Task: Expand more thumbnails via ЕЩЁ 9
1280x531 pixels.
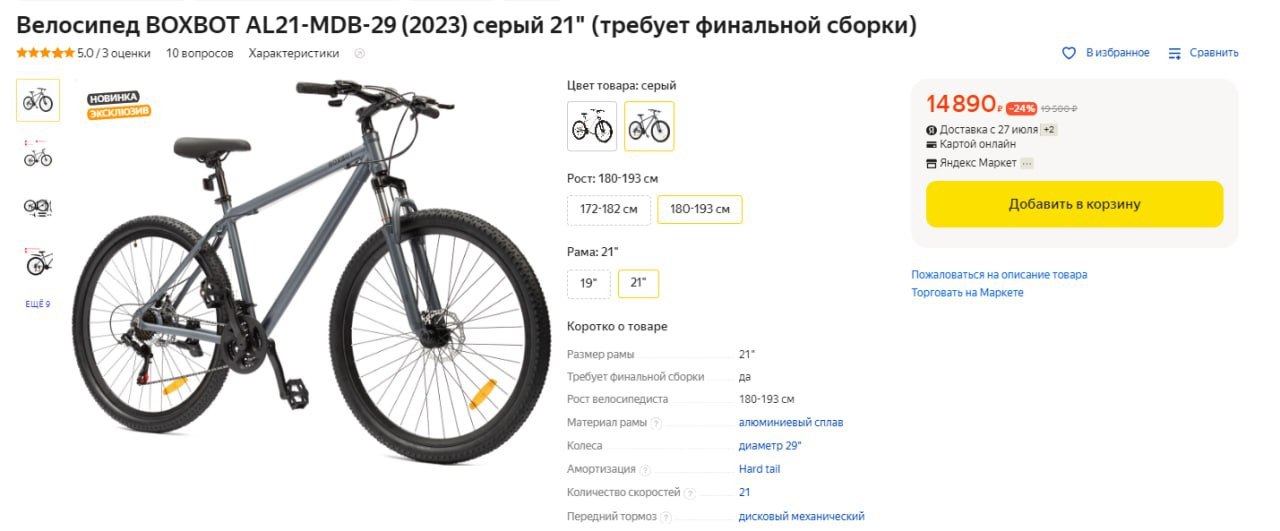Action: (38, 304)
